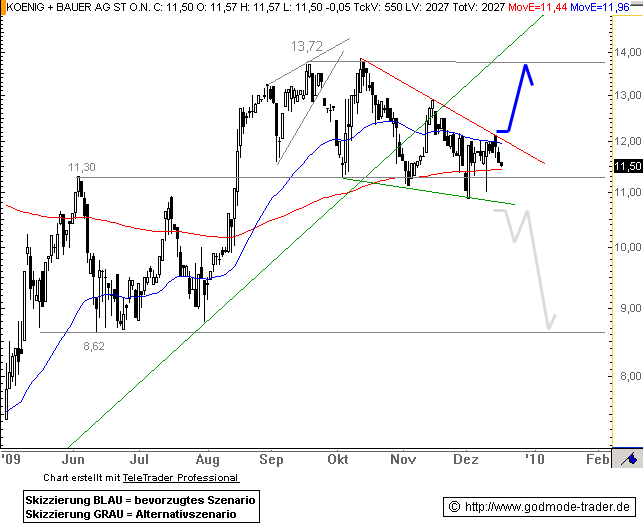Click the blue MovE=11,96 indicator label
643x525 pixels.
(x=600, y=7)
